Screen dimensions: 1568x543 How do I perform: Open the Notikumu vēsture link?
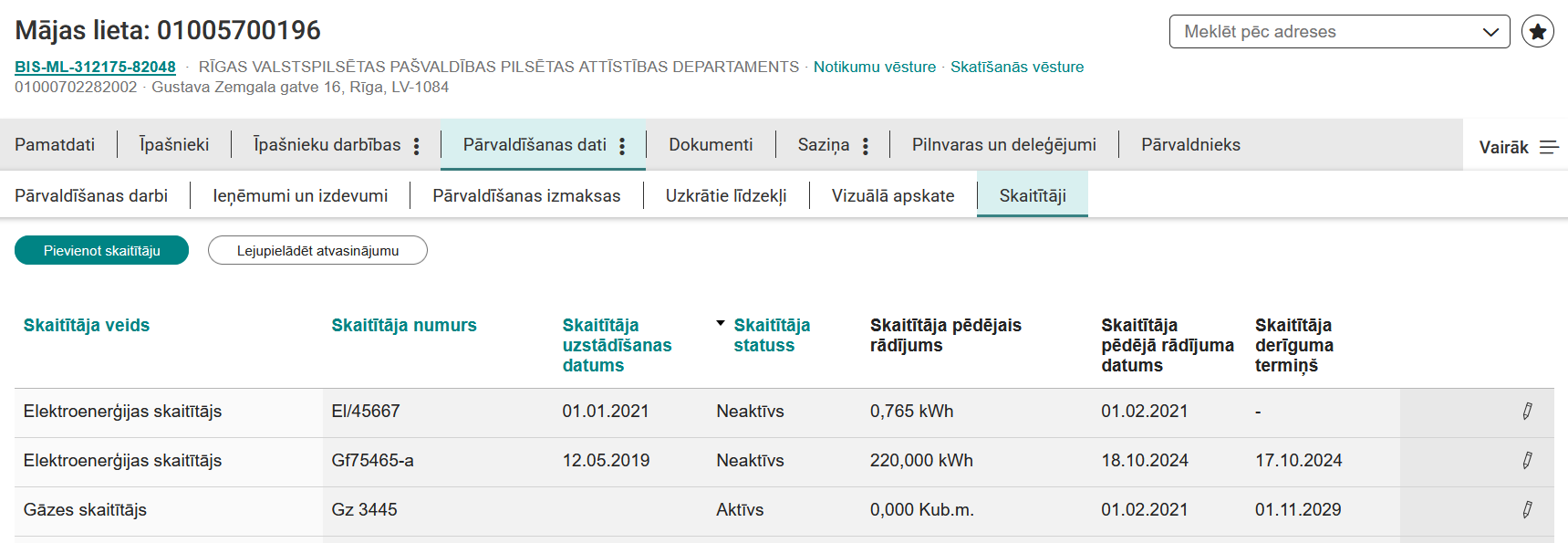pyautogui.click(x=875, y=67)
